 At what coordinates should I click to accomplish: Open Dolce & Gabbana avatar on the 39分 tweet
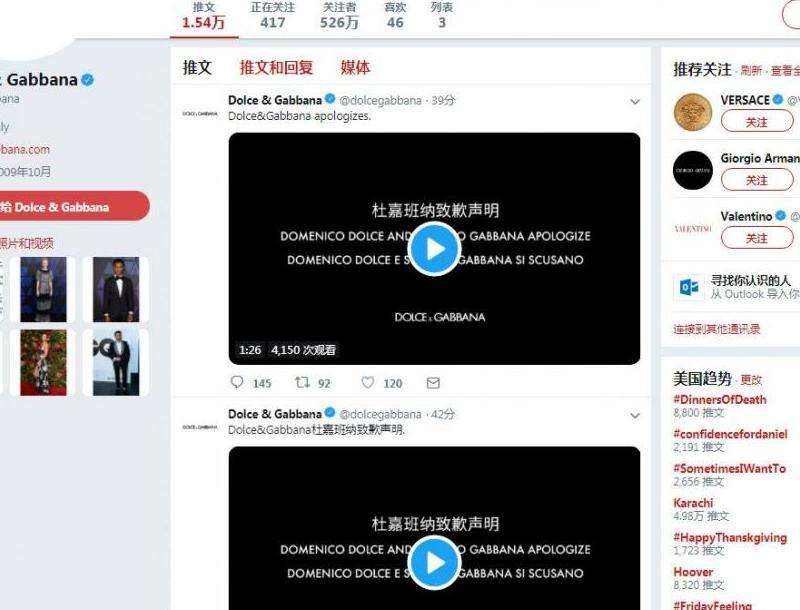pyautogui.click(x=199, y=113)
